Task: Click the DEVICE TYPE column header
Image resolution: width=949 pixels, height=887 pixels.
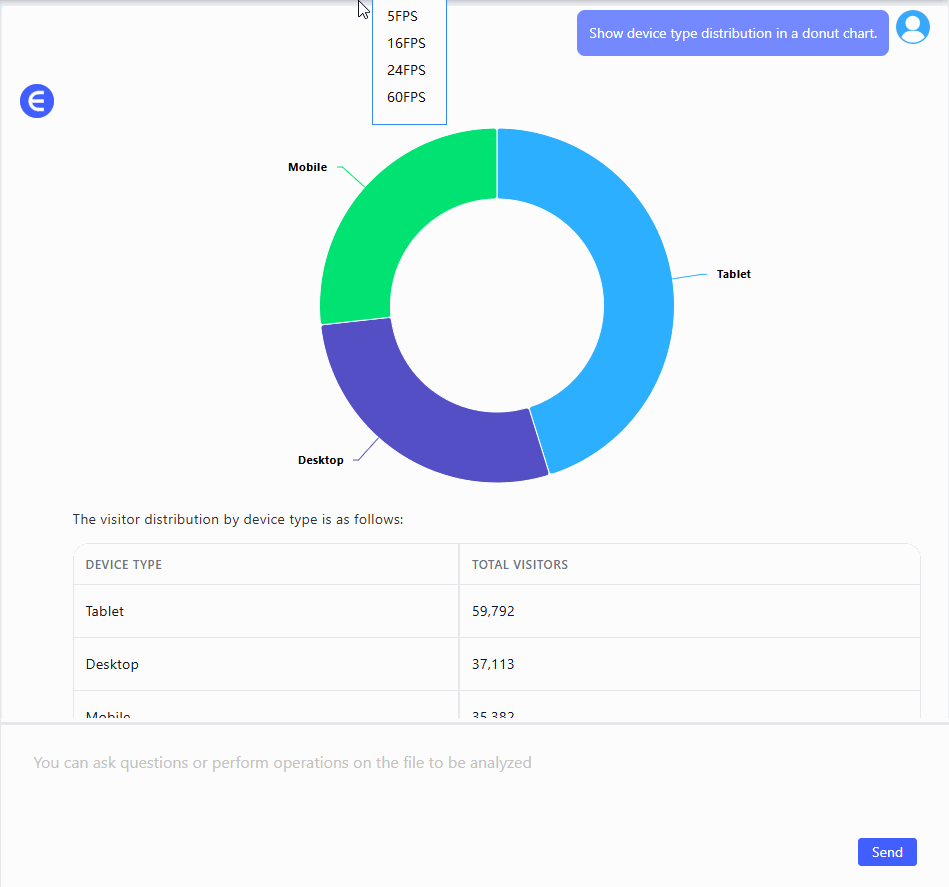Action: (x=124, y=565)
